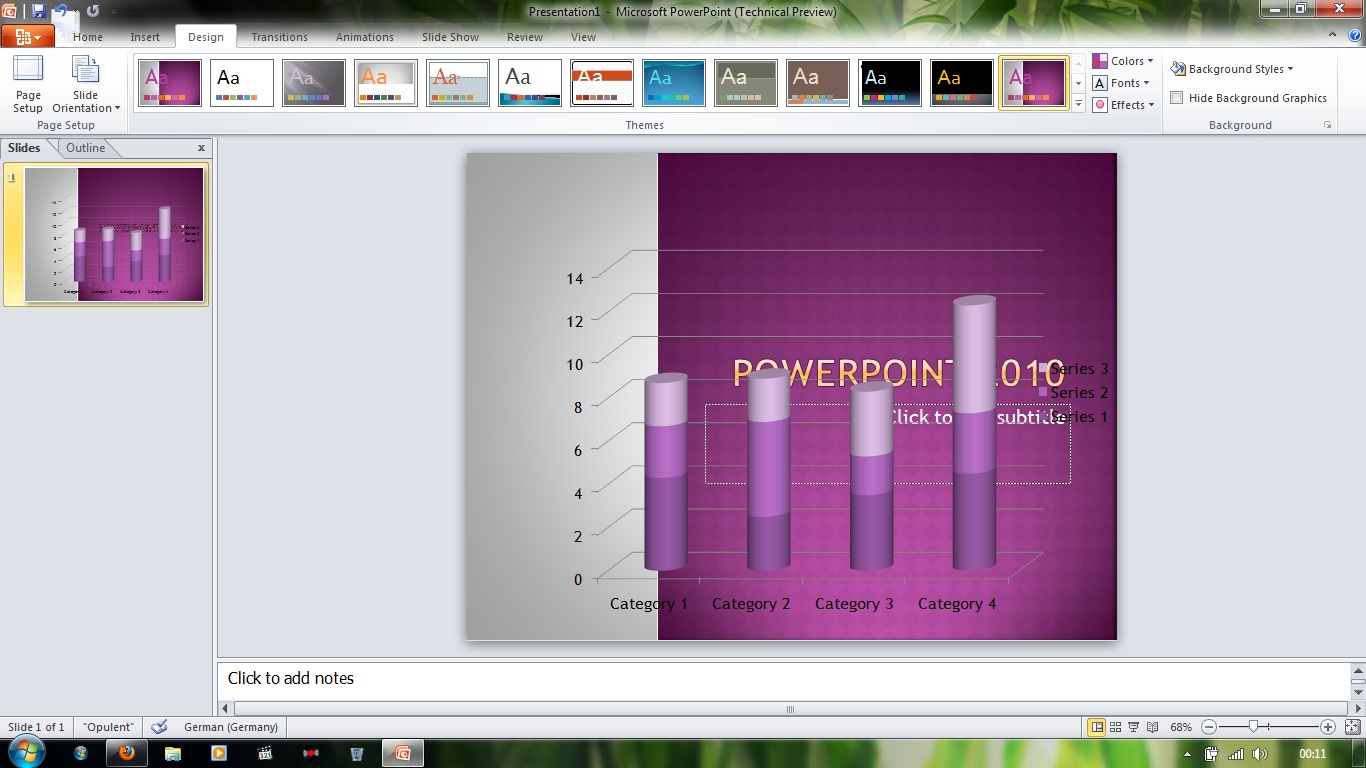The image size is (1366, 768).
Task: Close the Slides/Outline pane
Action: [x=201, y=148]
